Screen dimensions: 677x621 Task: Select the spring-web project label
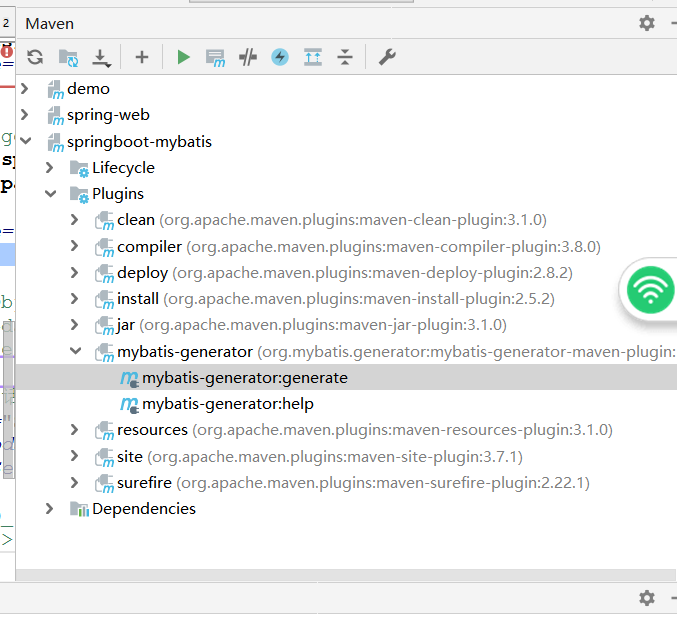[x=108, y=115]
